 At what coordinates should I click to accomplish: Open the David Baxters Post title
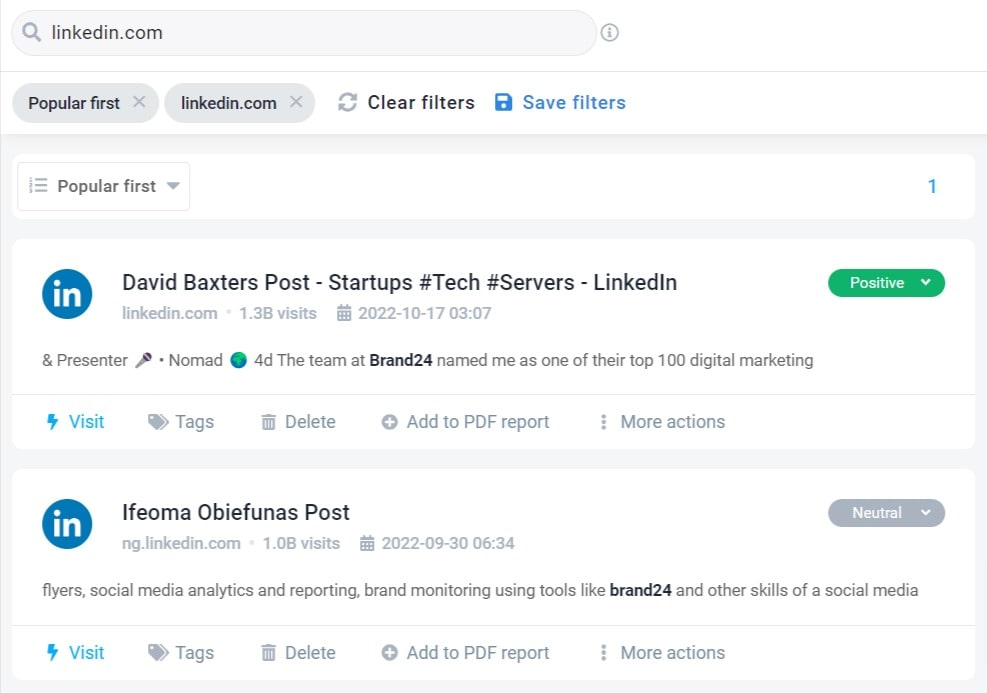pos(399,283)
